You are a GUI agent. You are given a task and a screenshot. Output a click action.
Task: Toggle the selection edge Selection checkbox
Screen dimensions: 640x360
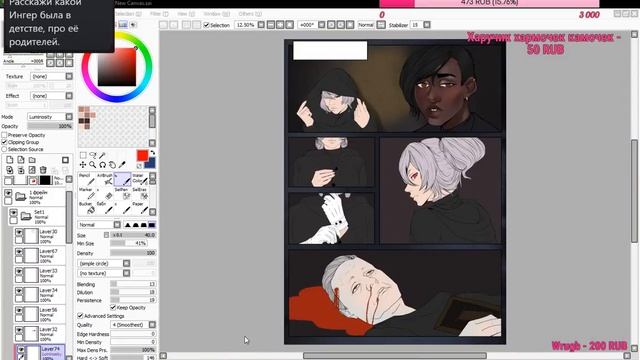(207, 25)
